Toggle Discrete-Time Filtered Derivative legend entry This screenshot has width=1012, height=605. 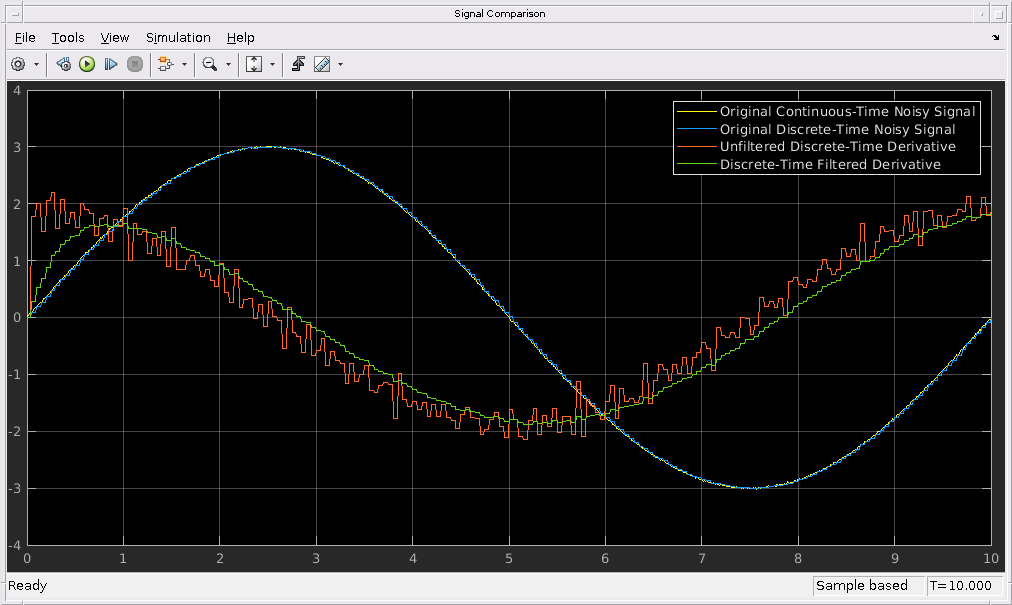[x=830, y=165]
